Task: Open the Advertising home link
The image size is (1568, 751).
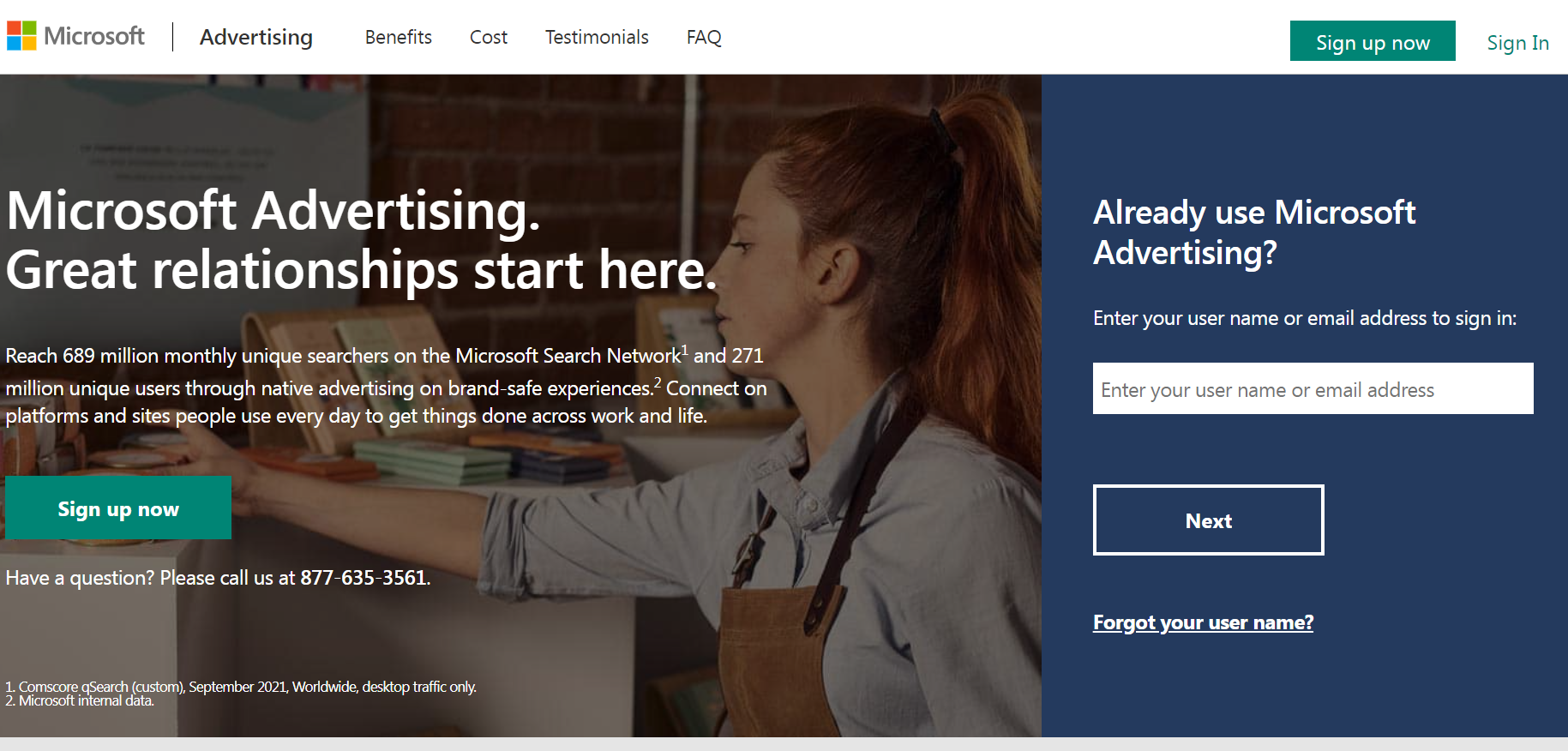Action: pos(256,37)
